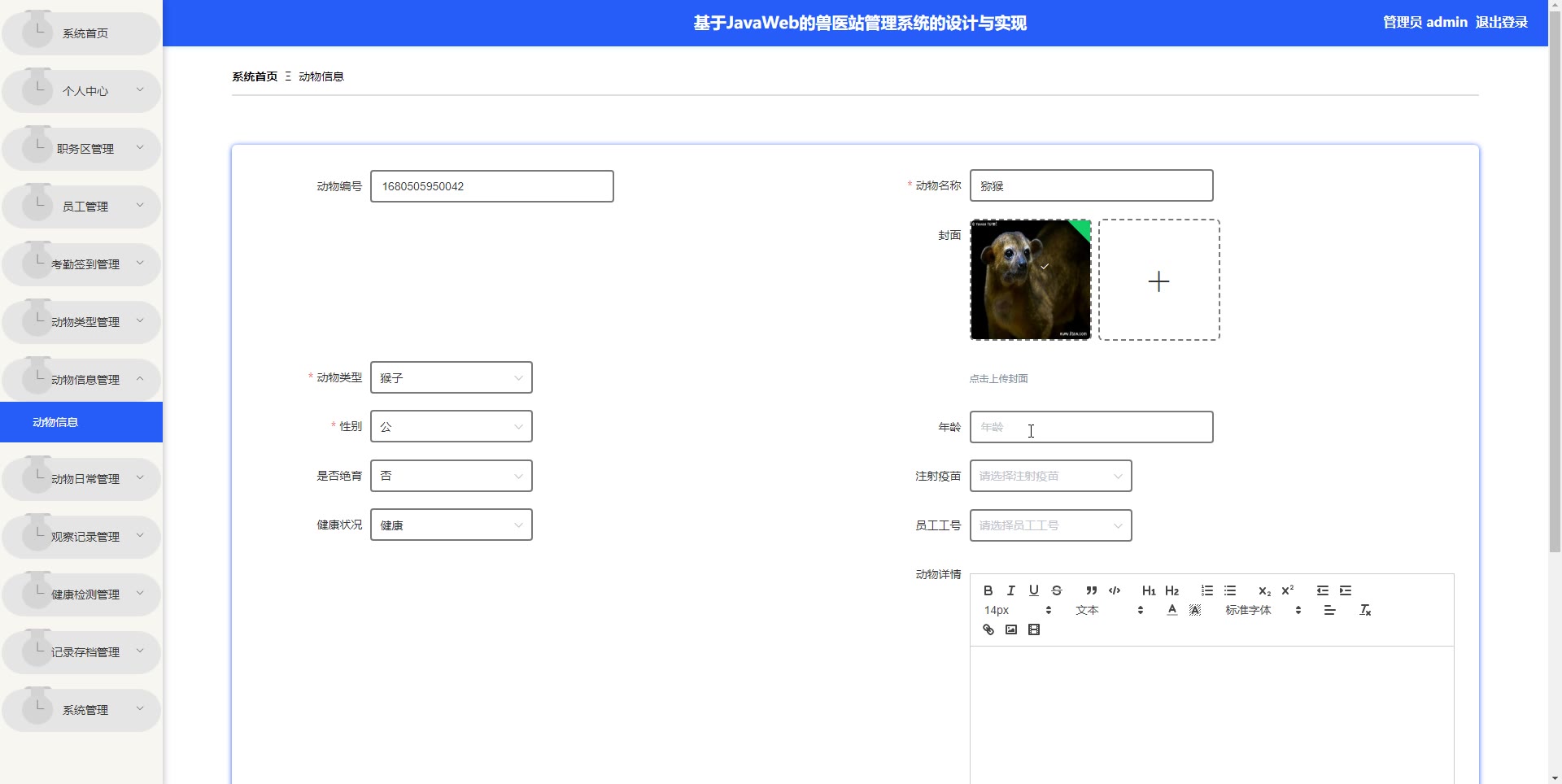Click the 动物信息 breadcrumb item
This screenshot has height=784, width=1562.
(321, 76)
